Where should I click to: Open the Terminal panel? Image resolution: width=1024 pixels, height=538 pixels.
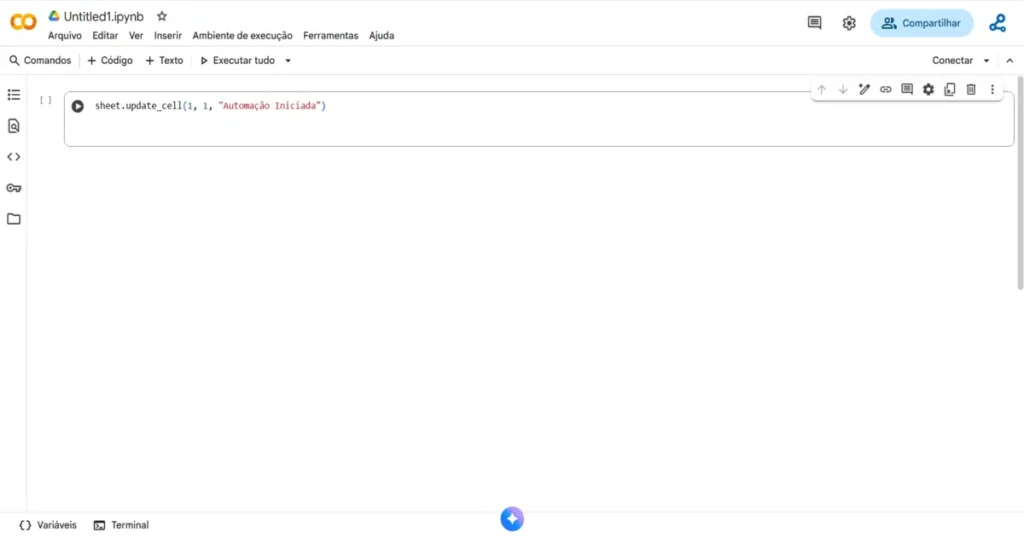pyautogui.click(x=121, y=525)
